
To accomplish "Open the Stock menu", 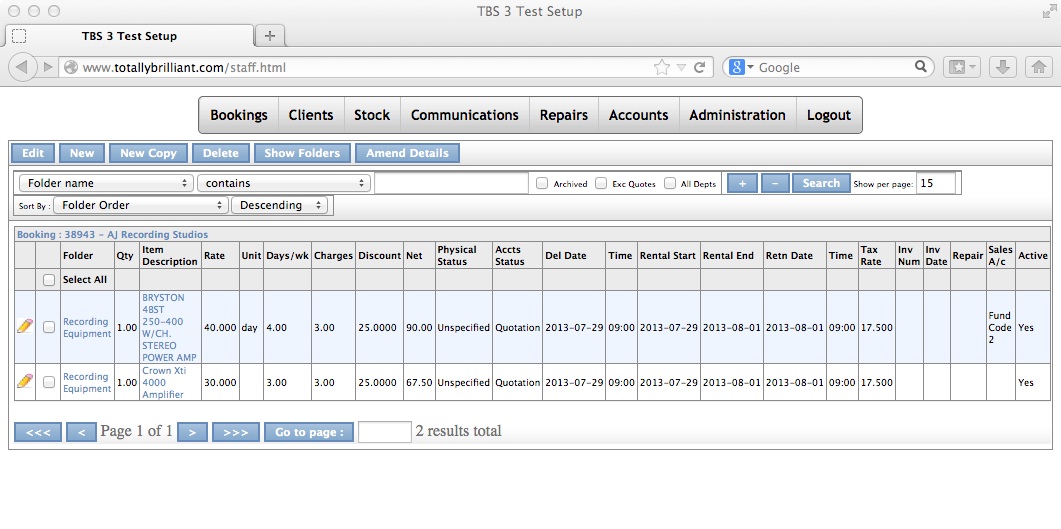I will (x=372, y=115).
